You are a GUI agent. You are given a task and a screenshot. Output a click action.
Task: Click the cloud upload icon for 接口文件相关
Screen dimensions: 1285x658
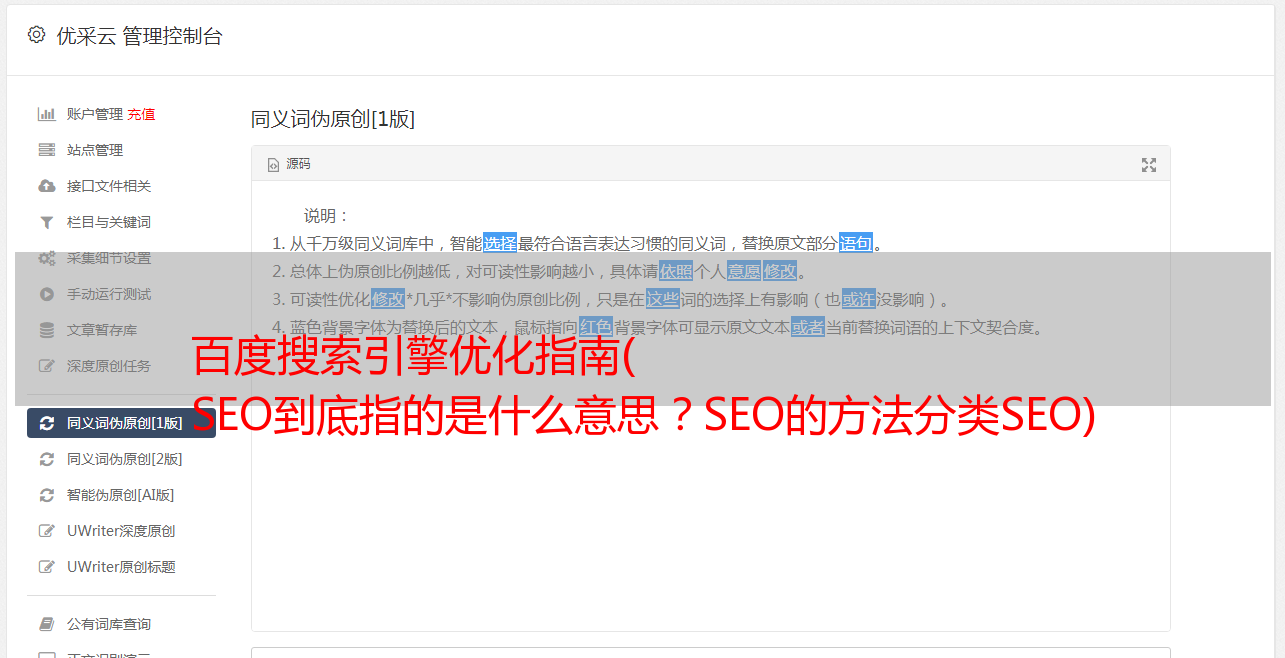pos(46,186)
